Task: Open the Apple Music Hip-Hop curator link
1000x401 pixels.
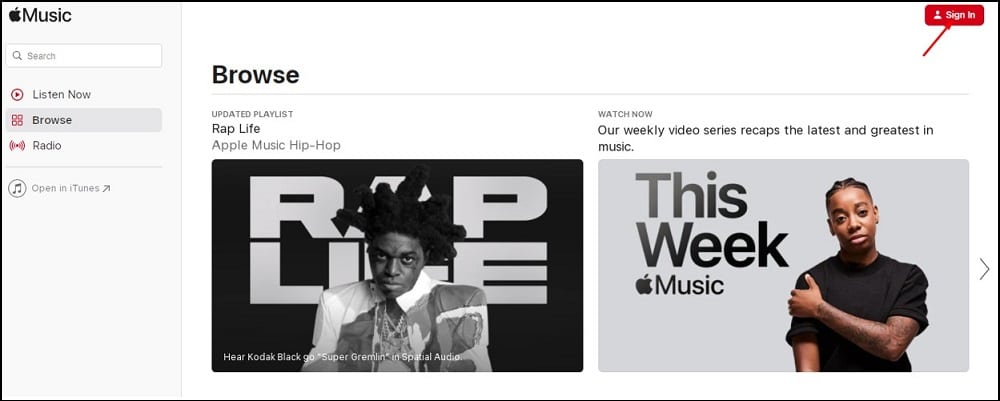Action: [x=276, y=145]
